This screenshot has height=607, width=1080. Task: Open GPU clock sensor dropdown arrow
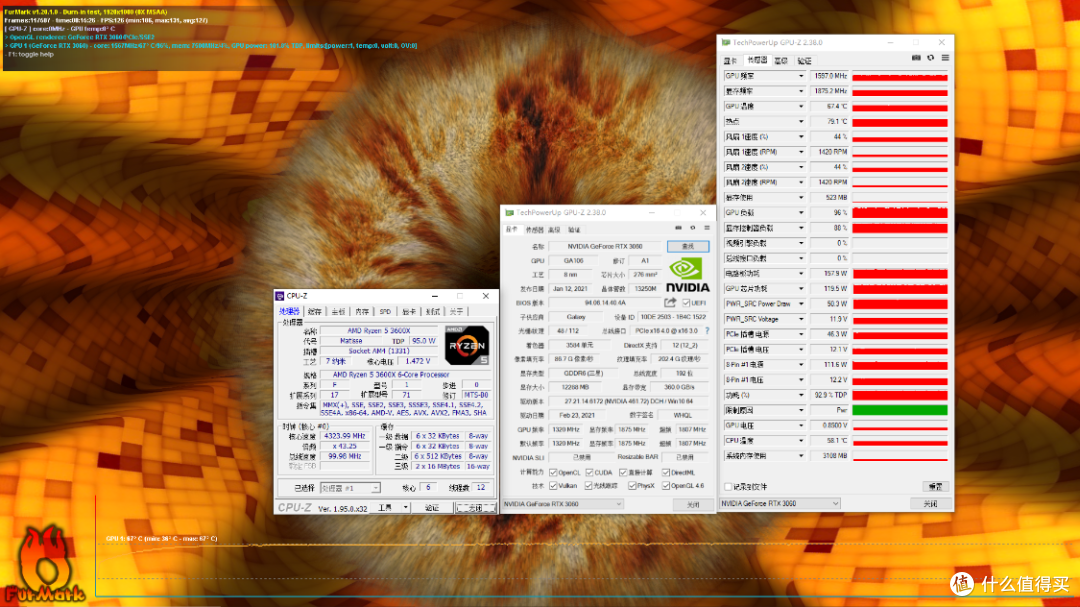801,76
